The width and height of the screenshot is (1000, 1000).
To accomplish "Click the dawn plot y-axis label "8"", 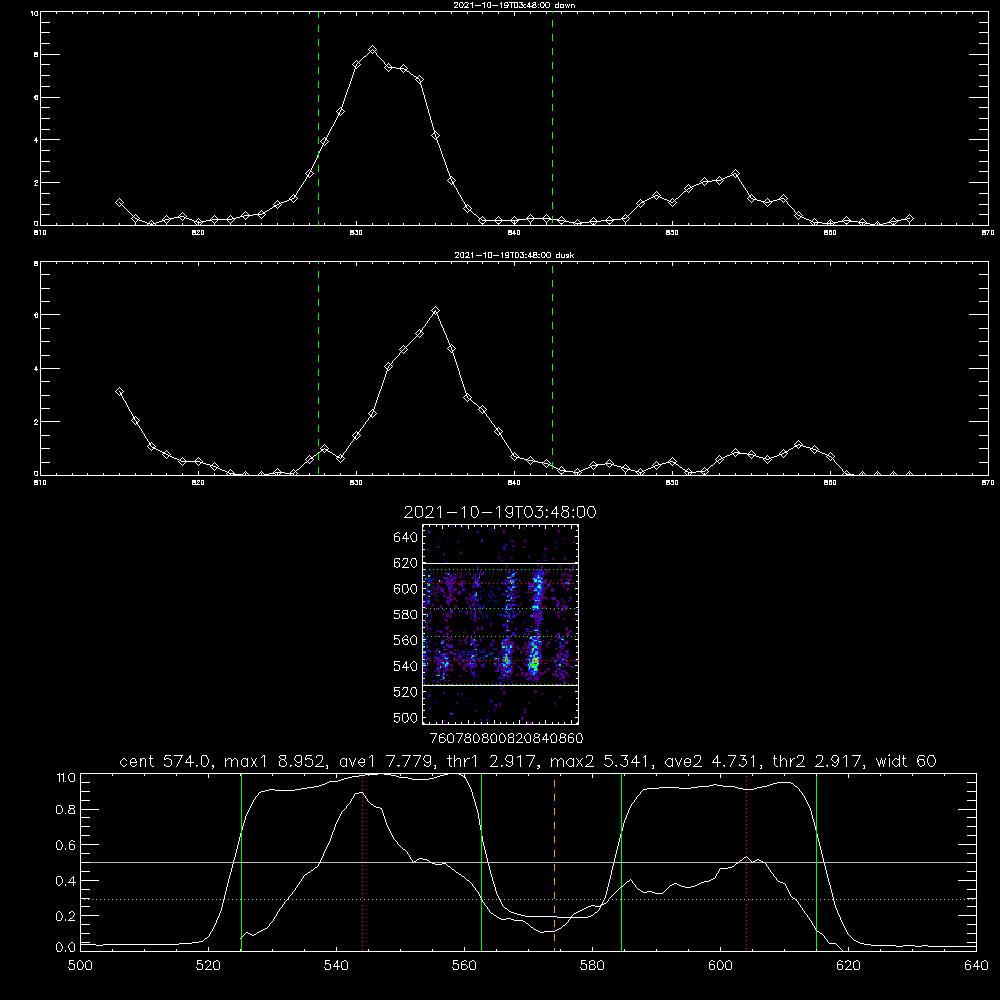I will click(x=36, y=55).
